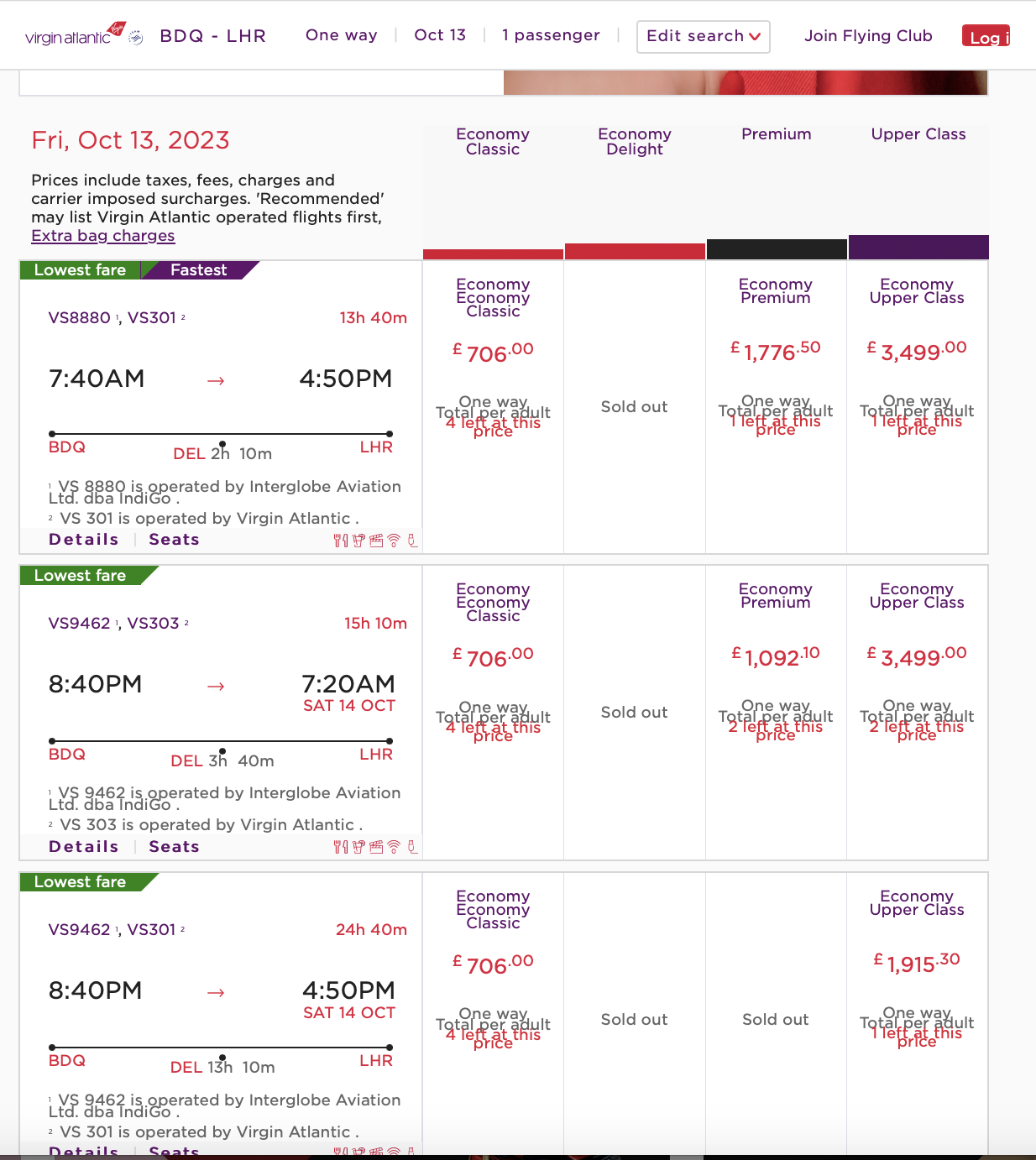Click the Join Flying Club link
The height and width of the screenshot is (1160, 1036).
click(x=868, y=36)
